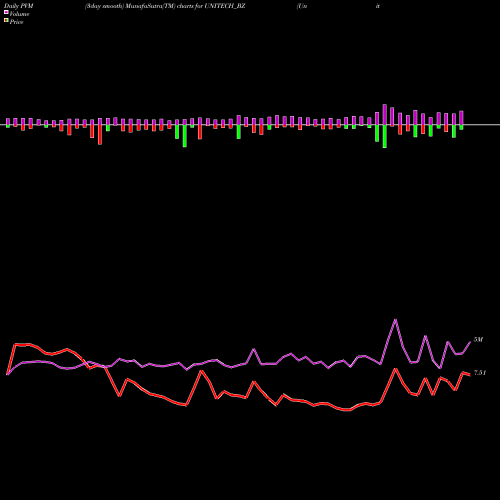Click the highest peak of the purple volume line

[395, 320]
